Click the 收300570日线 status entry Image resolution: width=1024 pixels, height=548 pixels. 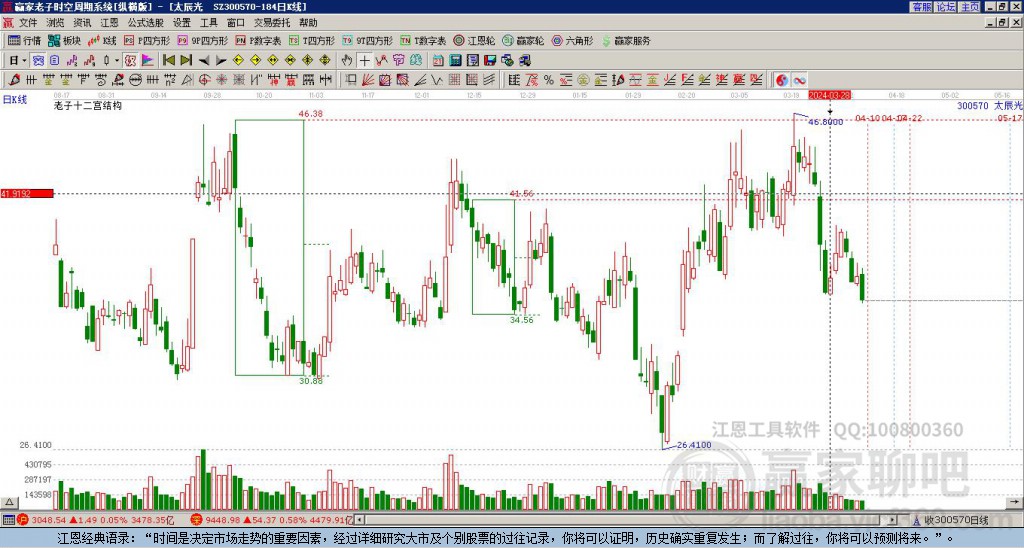(x=955, y=521)
